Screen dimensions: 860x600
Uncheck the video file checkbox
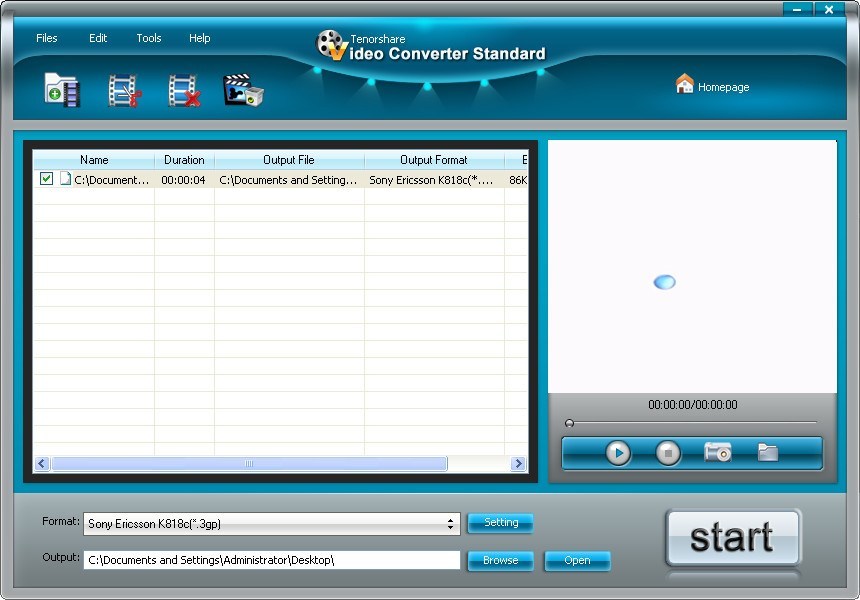coord(45,179)
